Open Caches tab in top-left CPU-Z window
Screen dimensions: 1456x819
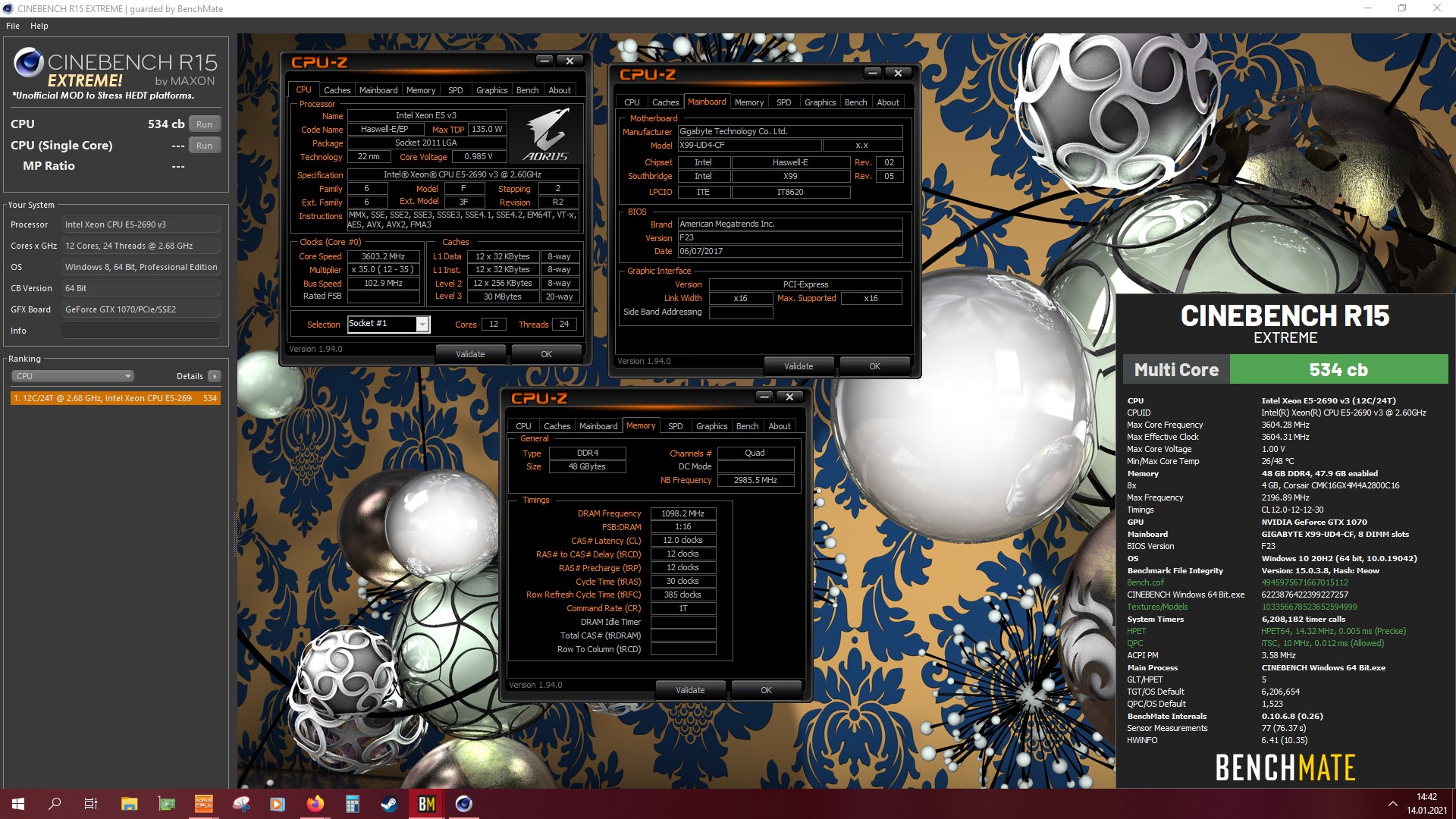pyautogui.click(x=337, y=90)
